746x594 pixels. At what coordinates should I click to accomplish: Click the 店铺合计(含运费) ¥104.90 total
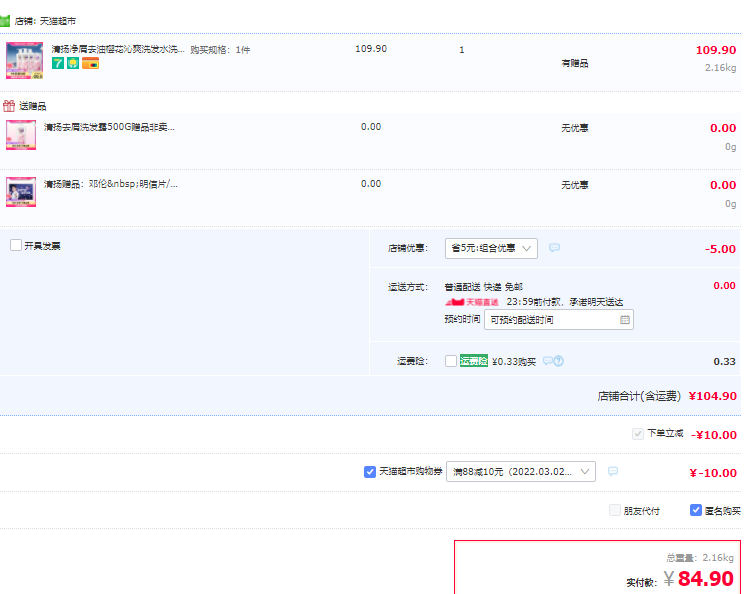pos(667,396)
